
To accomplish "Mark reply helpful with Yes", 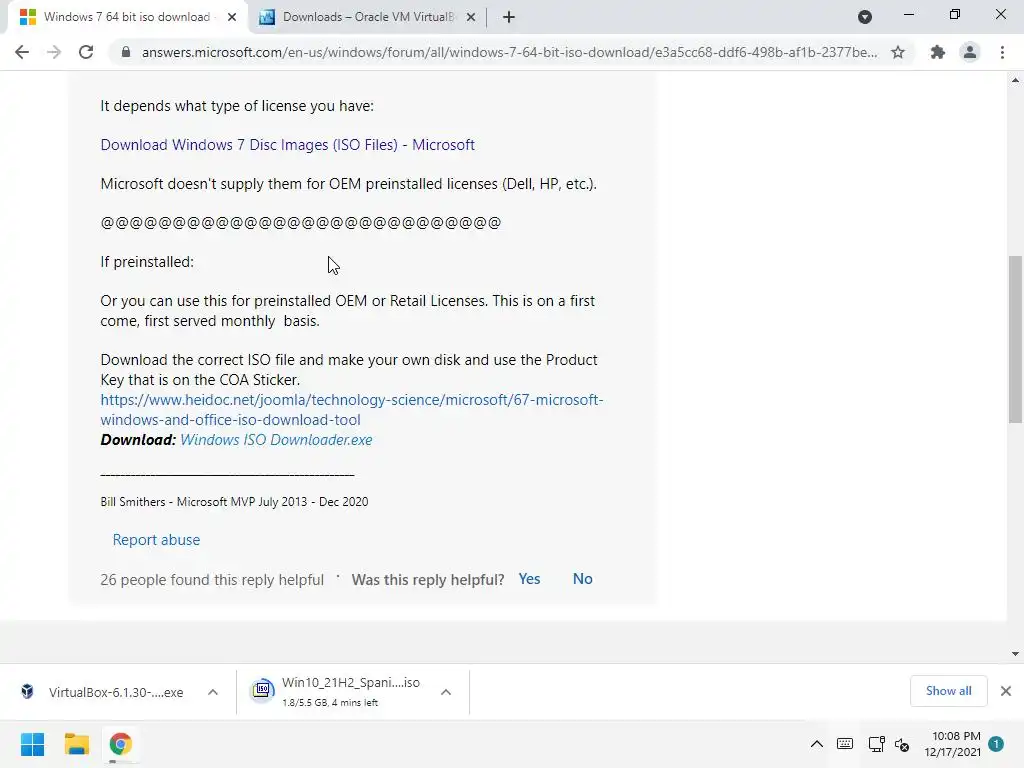I will (x=529, y=579).
